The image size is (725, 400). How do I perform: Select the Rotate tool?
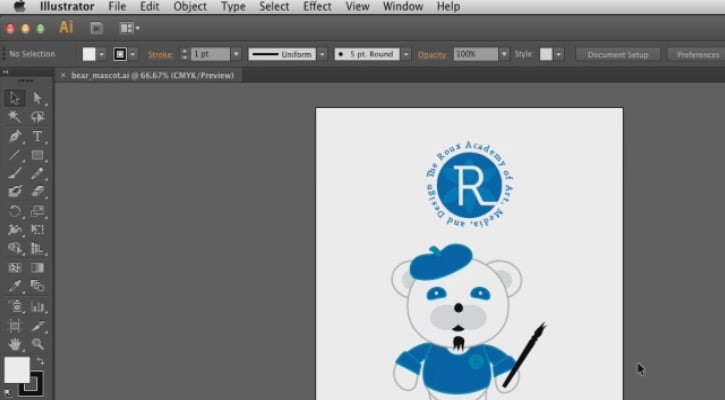click(15, 211)
